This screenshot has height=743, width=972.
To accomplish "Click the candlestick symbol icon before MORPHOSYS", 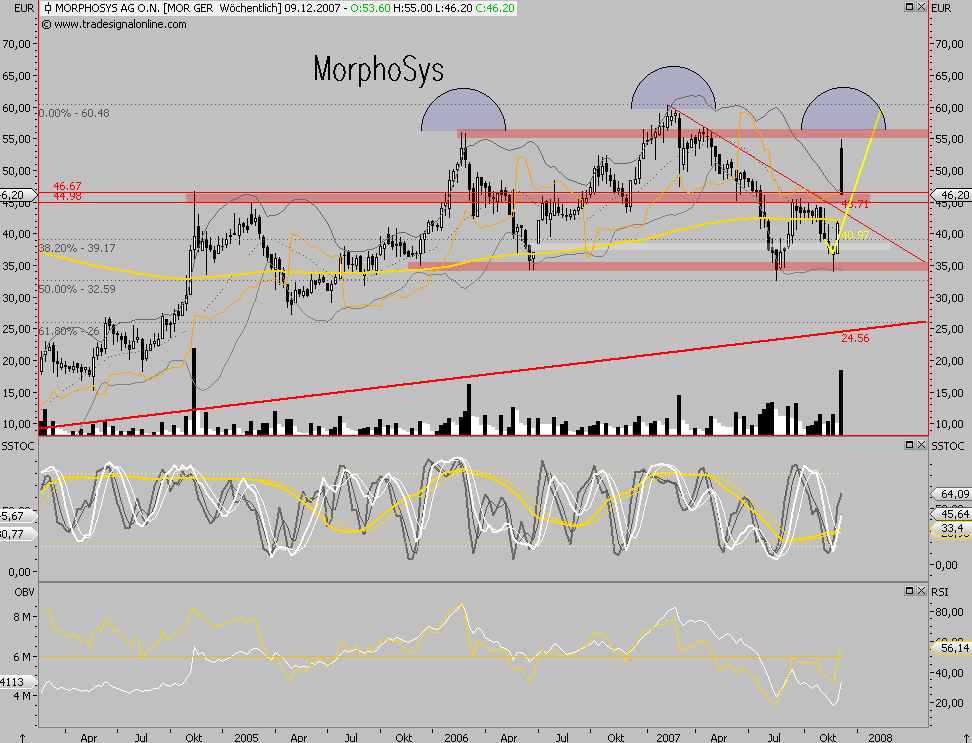I will click(x=47, y=9).
